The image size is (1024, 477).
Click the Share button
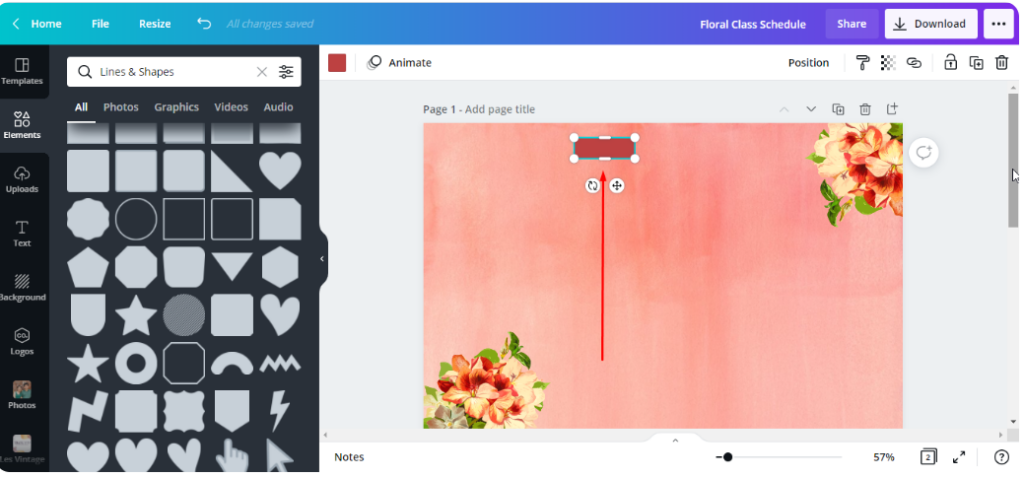(x=851, y=24)
